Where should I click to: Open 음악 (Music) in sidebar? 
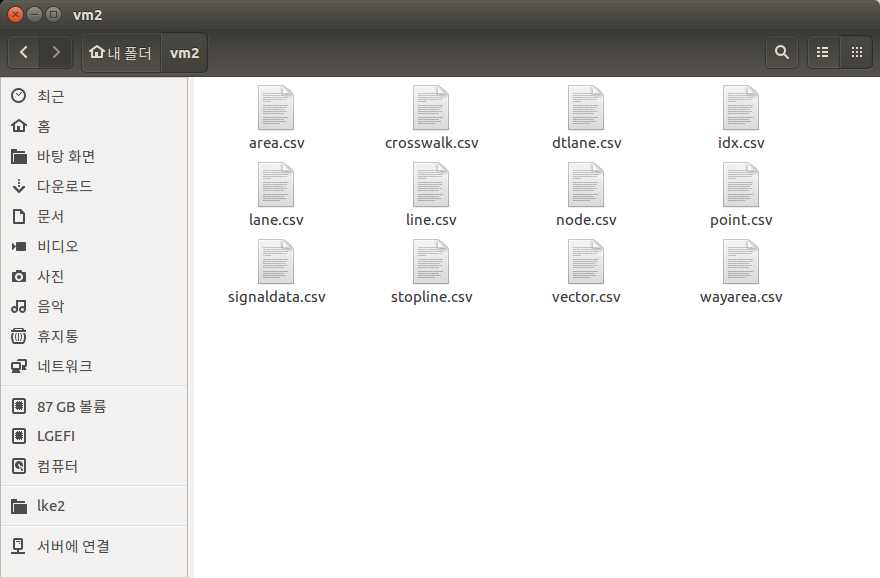[x=94, y=306]
